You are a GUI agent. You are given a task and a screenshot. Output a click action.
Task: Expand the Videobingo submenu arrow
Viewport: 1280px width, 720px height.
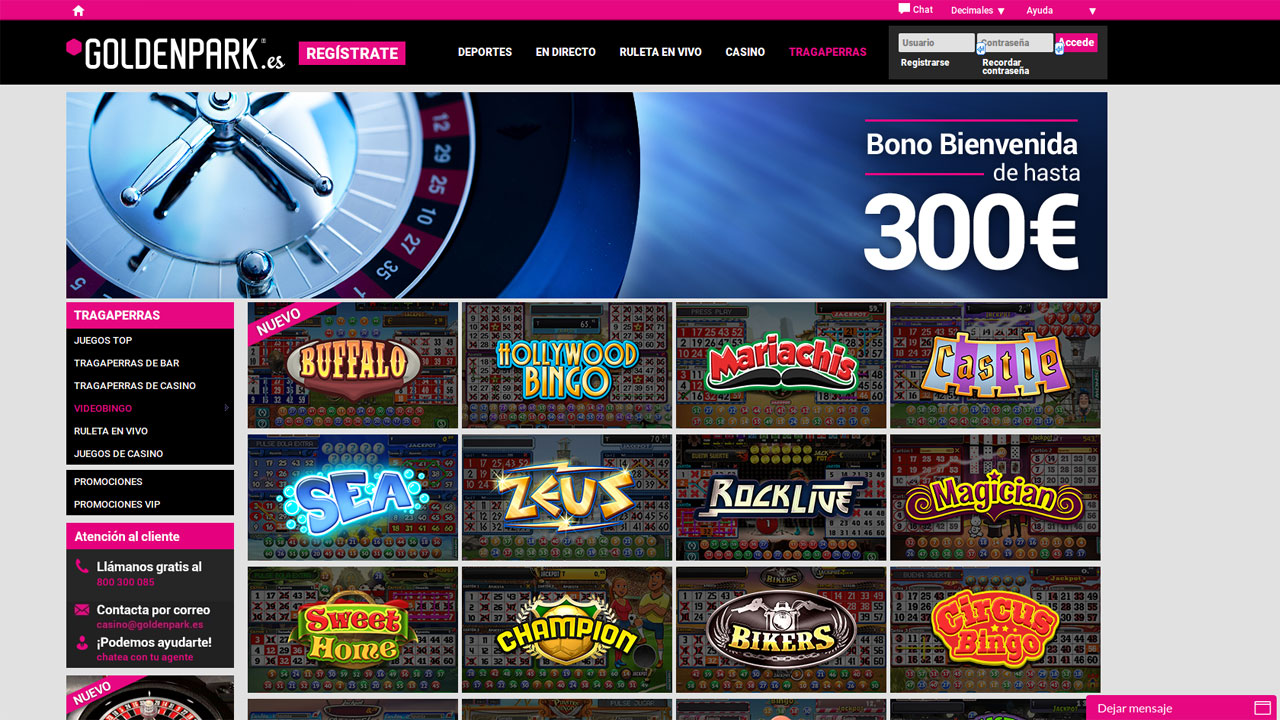click(x=227, y=408)
